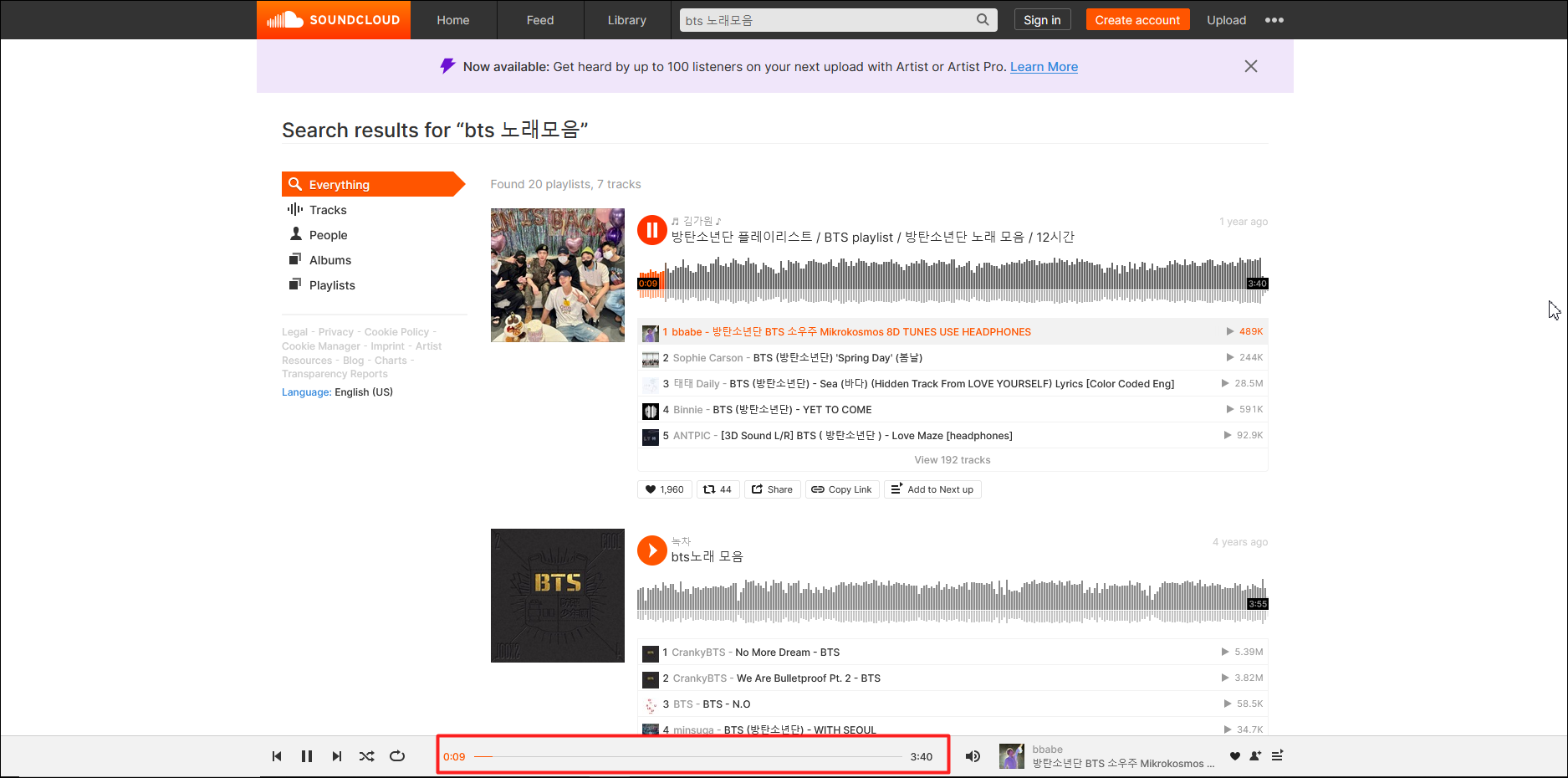Screen dimensions: 1568x778
Task: Select the Tracks filter
Action: [328, 210]
